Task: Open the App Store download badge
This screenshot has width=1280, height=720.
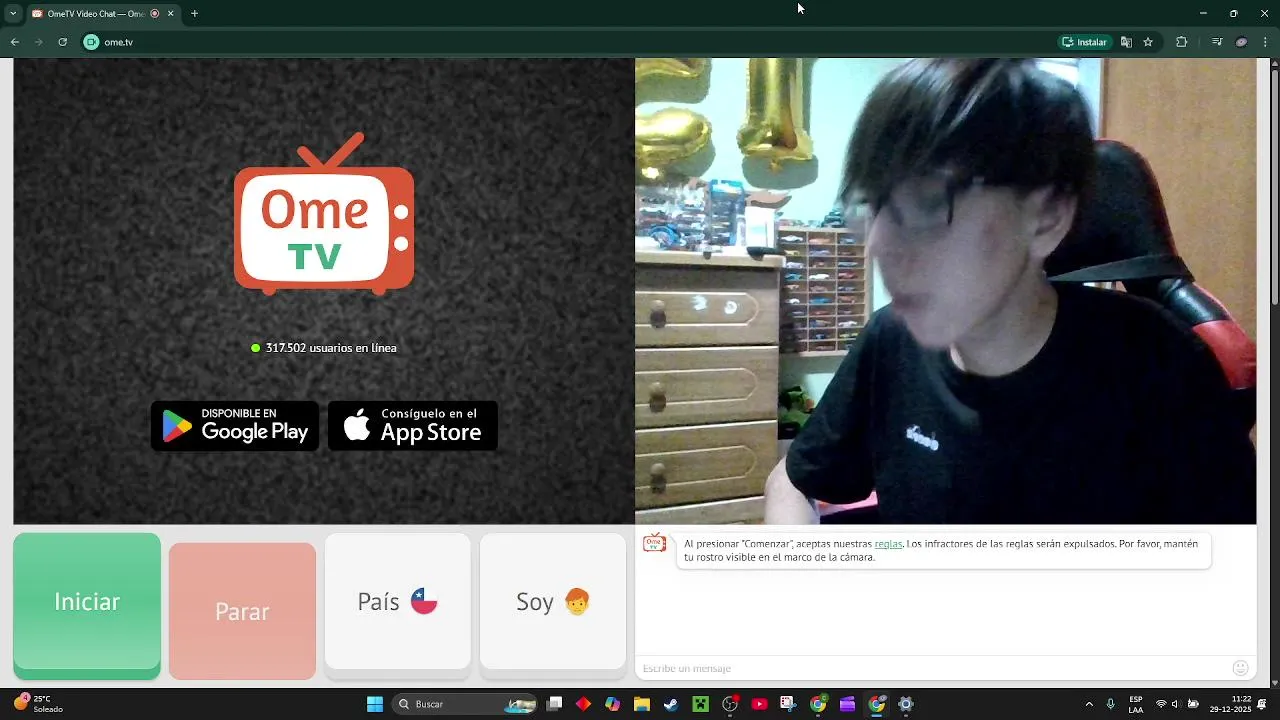Action: point(413,426)
